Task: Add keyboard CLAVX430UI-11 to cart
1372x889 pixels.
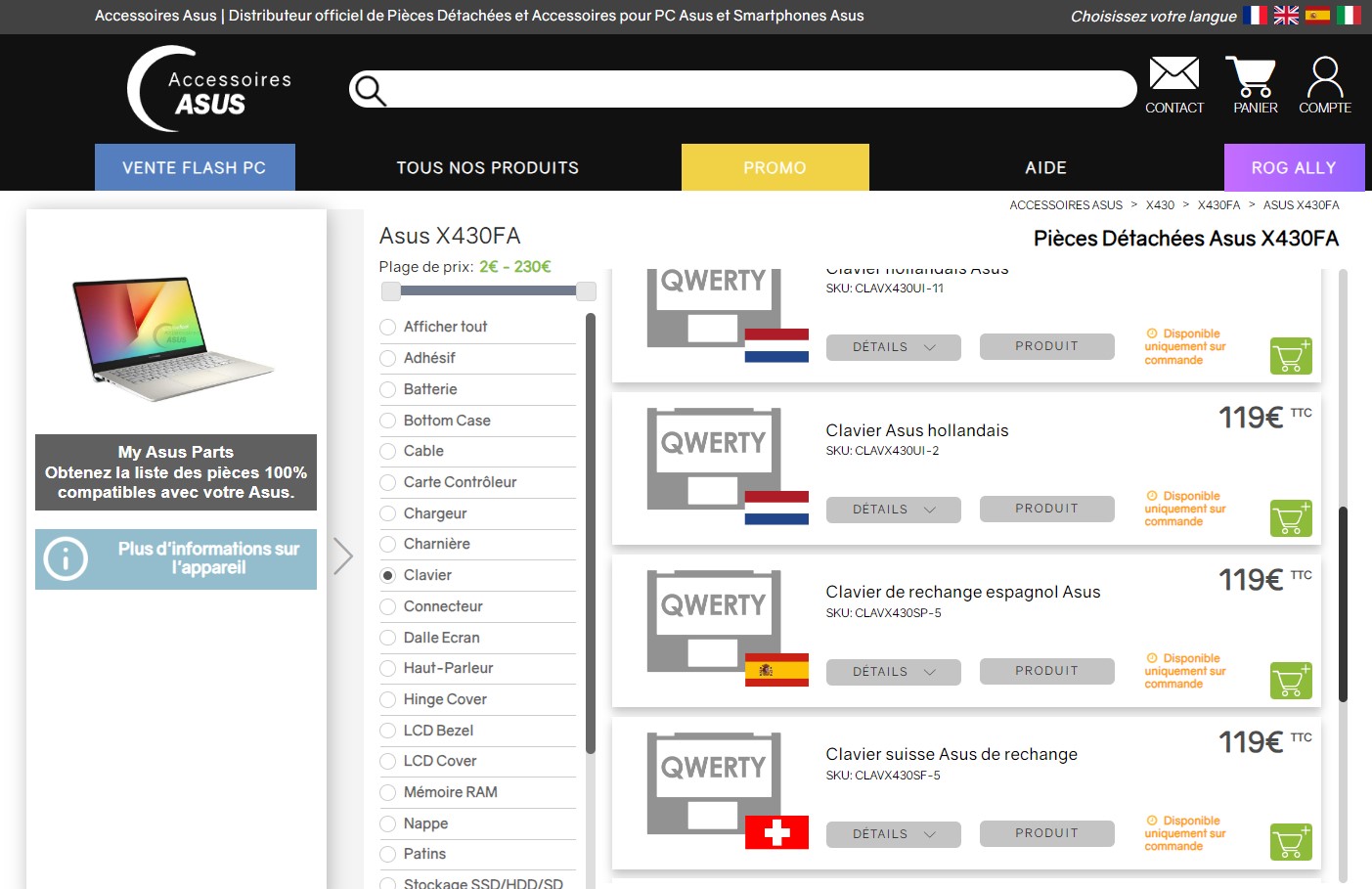Action: [1291, 356]
